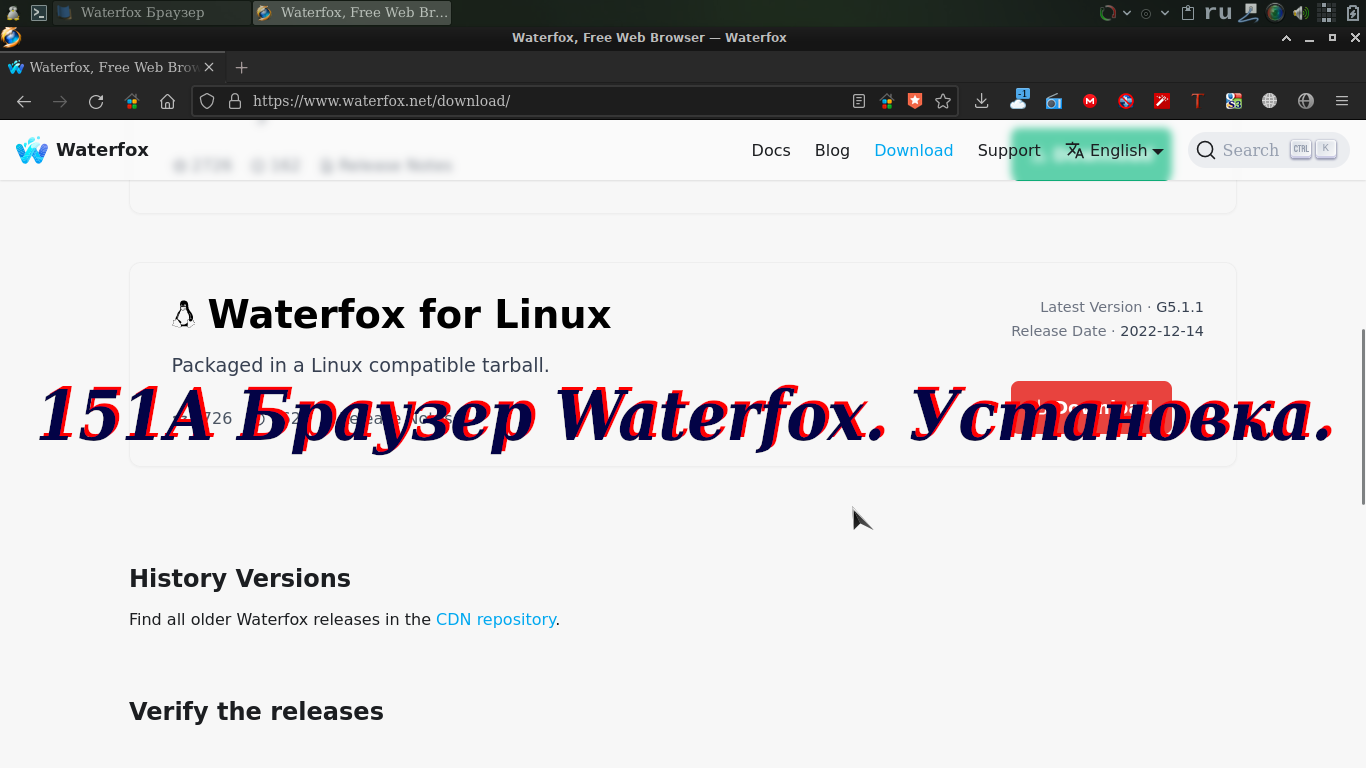Show site security padlock info

pos(235,101)
